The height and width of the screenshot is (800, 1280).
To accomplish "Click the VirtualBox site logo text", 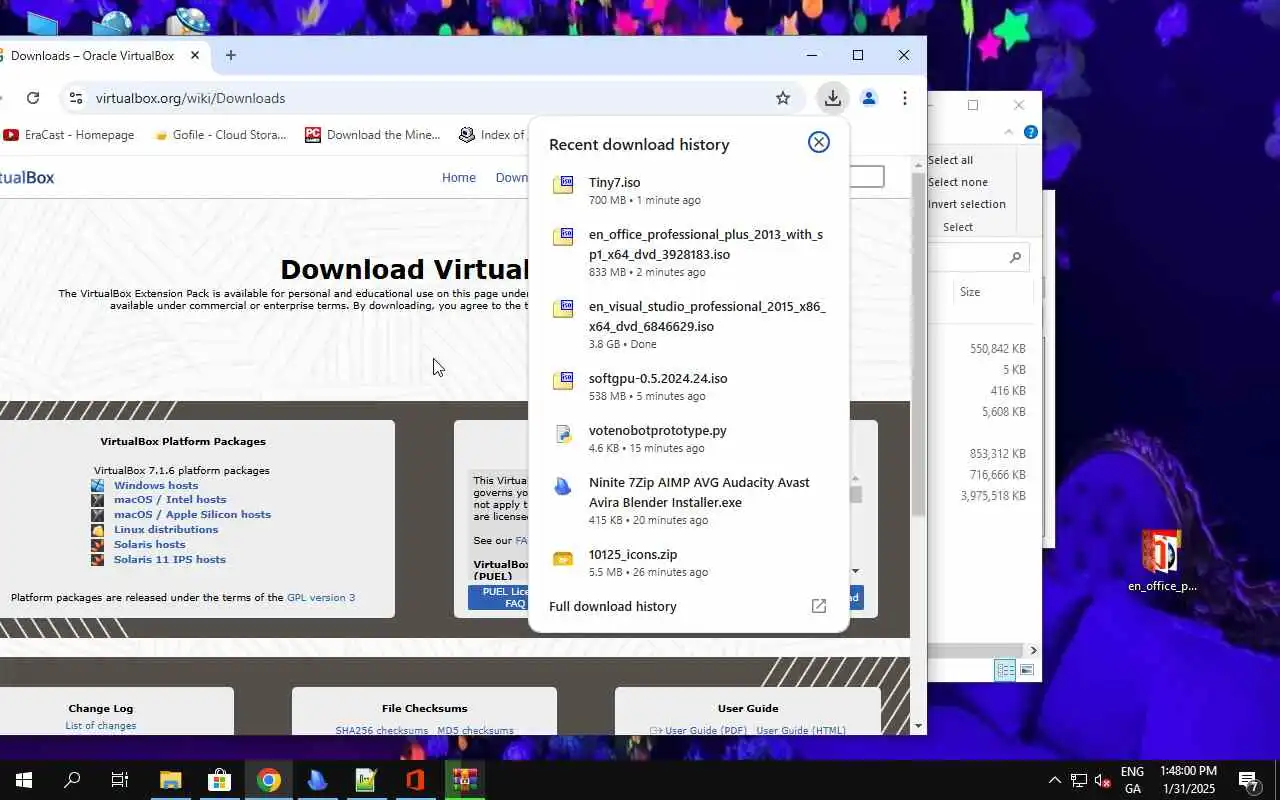I will pyautogui.click(x=27, y=177).
